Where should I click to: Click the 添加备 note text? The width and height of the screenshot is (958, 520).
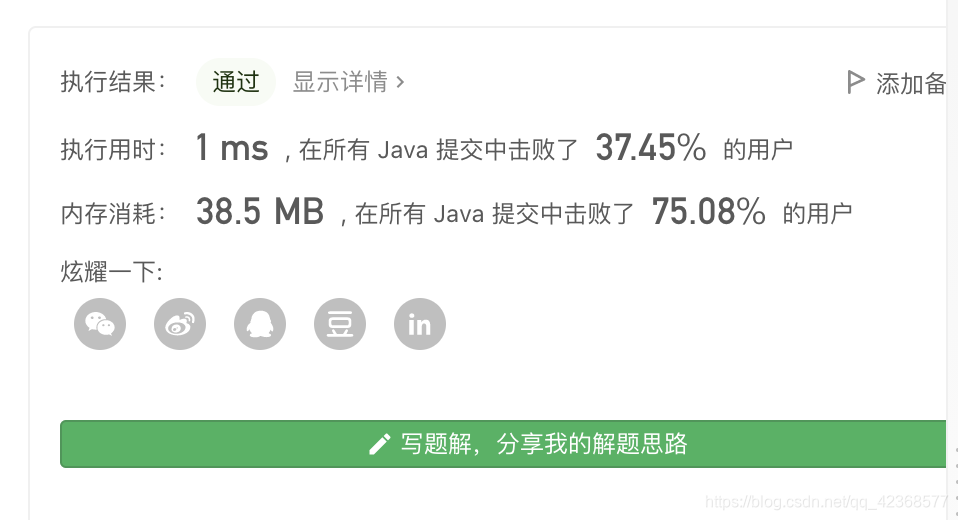(x=911, y=84)
